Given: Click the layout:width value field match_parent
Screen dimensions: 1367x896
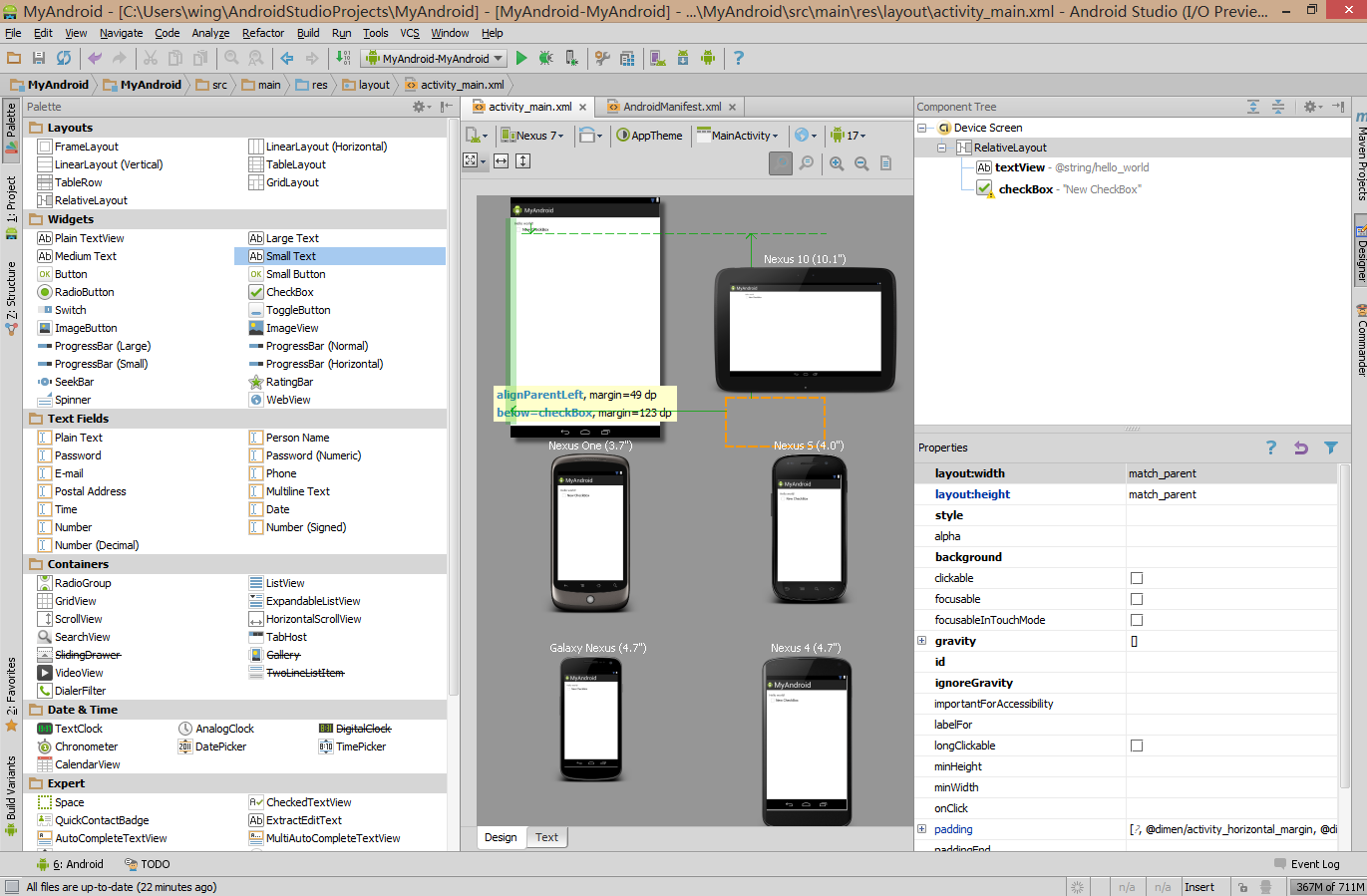Looking at the screenshot, I should pyautogui.click(x=1231, y=473).
